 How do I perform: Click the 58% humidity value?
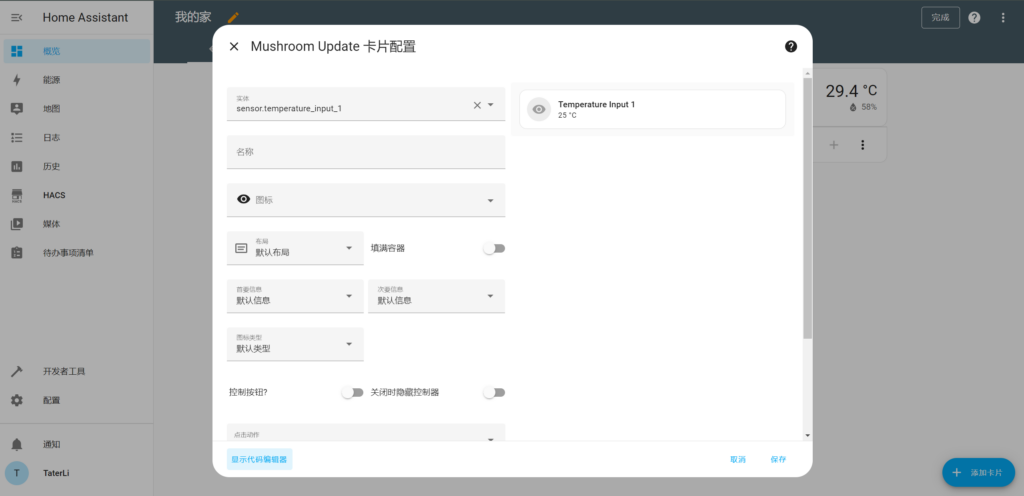pyautogui.click(x=869, y=107)
